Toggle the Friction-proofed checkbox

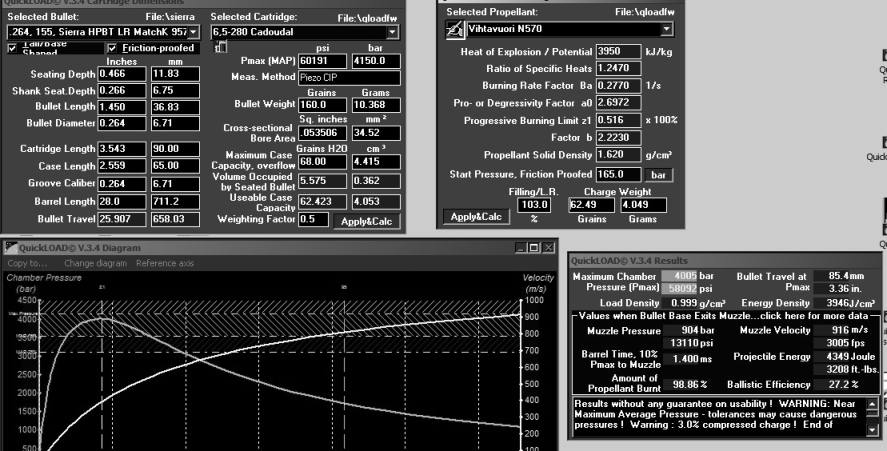[112, 48]
